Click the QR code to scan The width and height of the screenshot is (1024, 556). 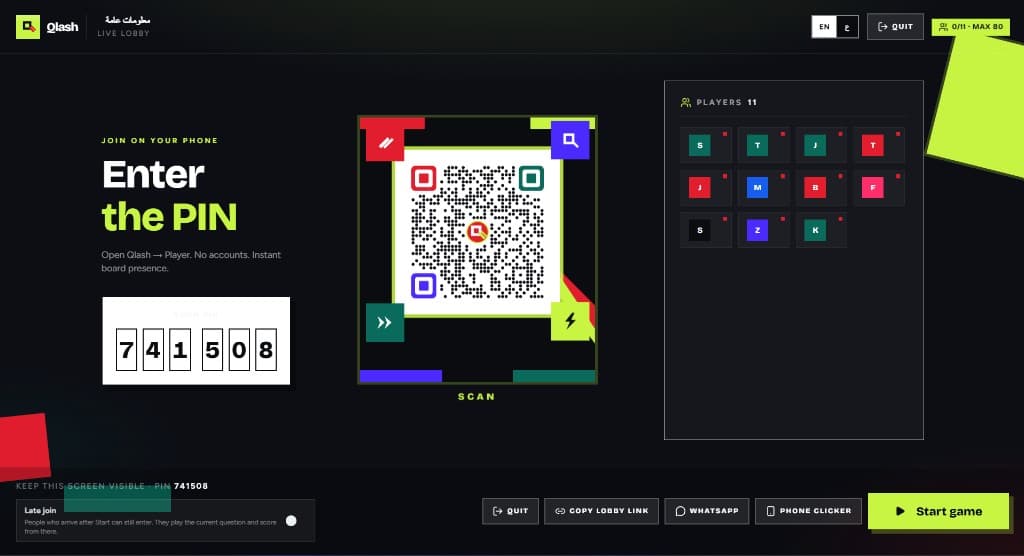pos(477,232)
